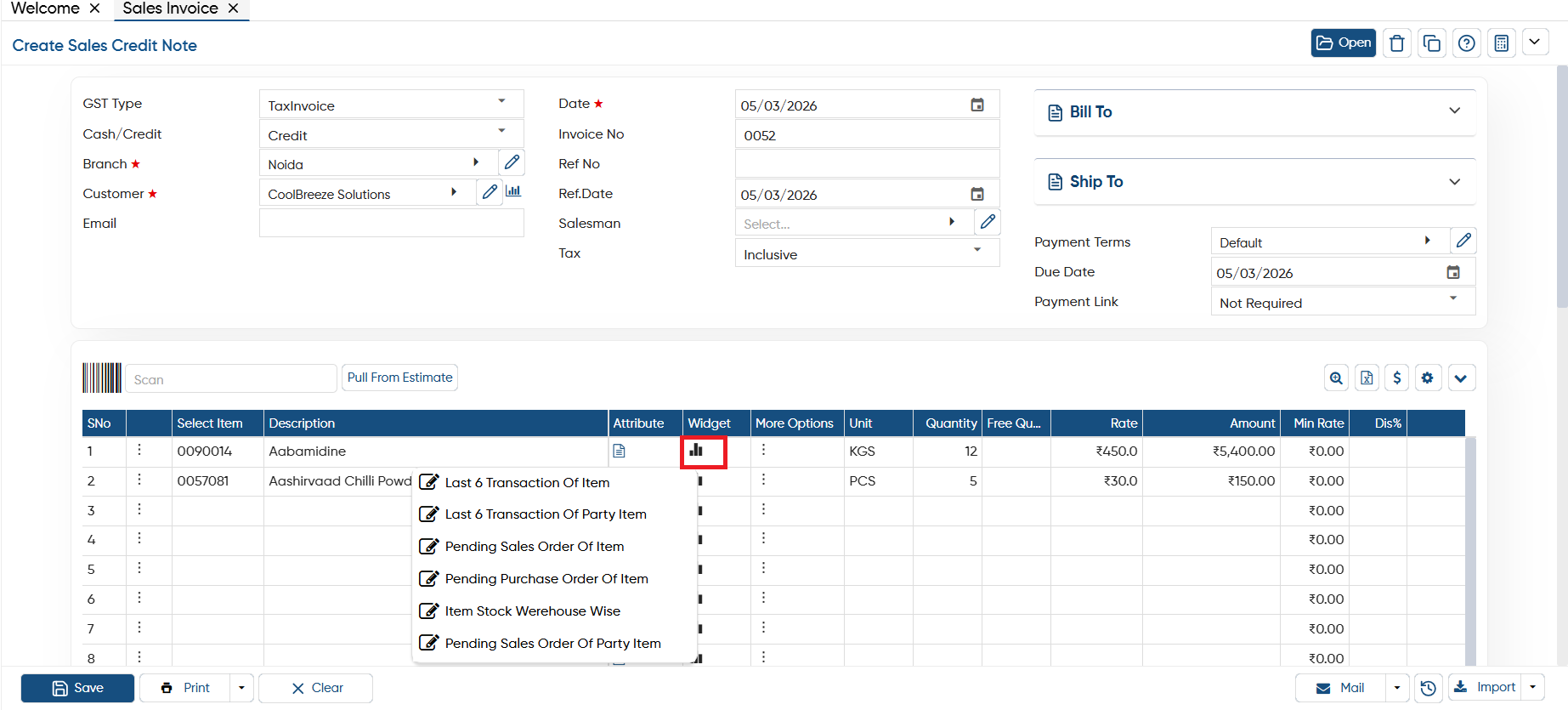The image size is (1568, 710).
Task: Click the Pull From Estimate button
Action: 399,378
